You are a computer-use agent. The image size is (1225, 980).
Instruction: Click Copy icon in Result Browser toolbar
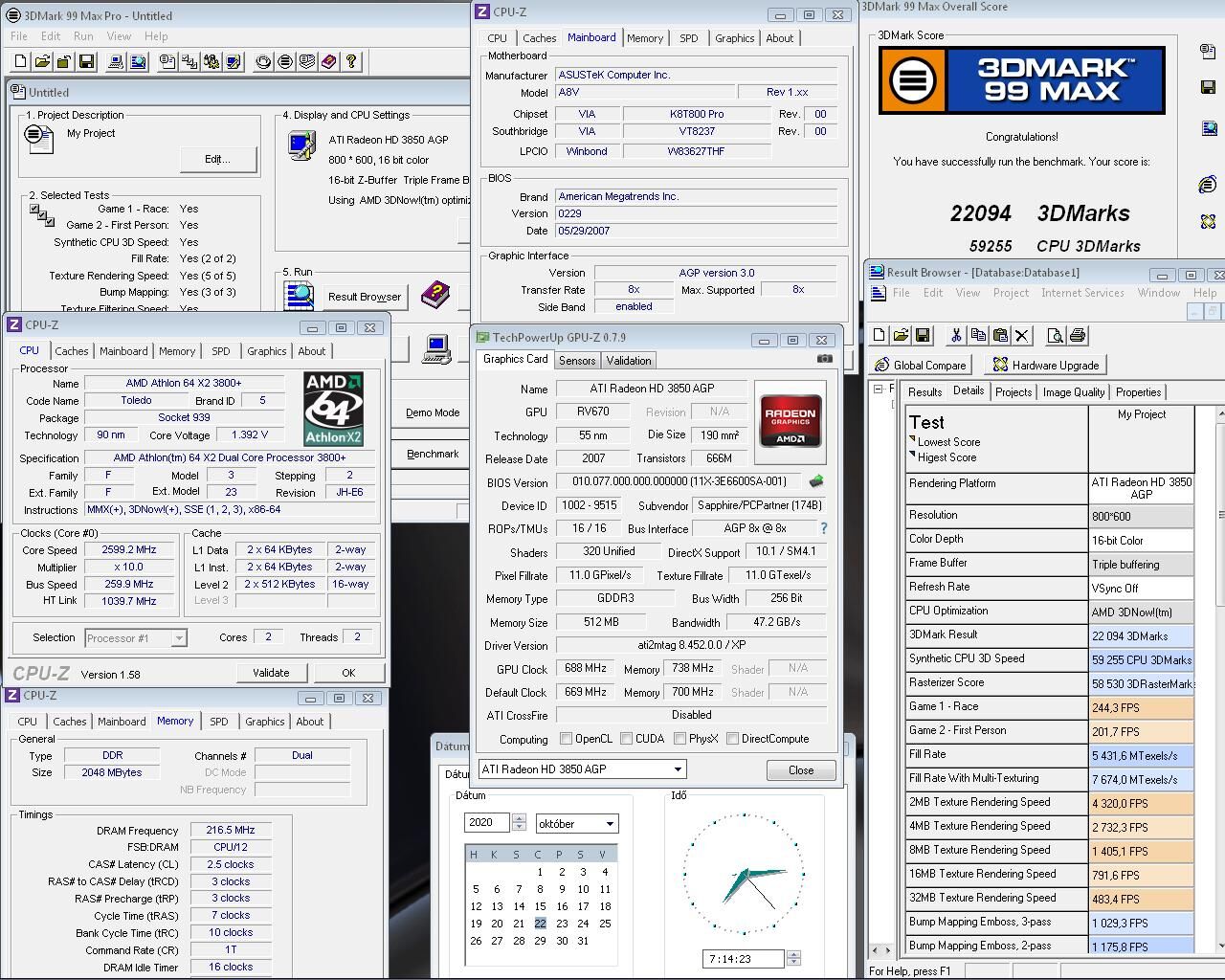coord(977,335)
